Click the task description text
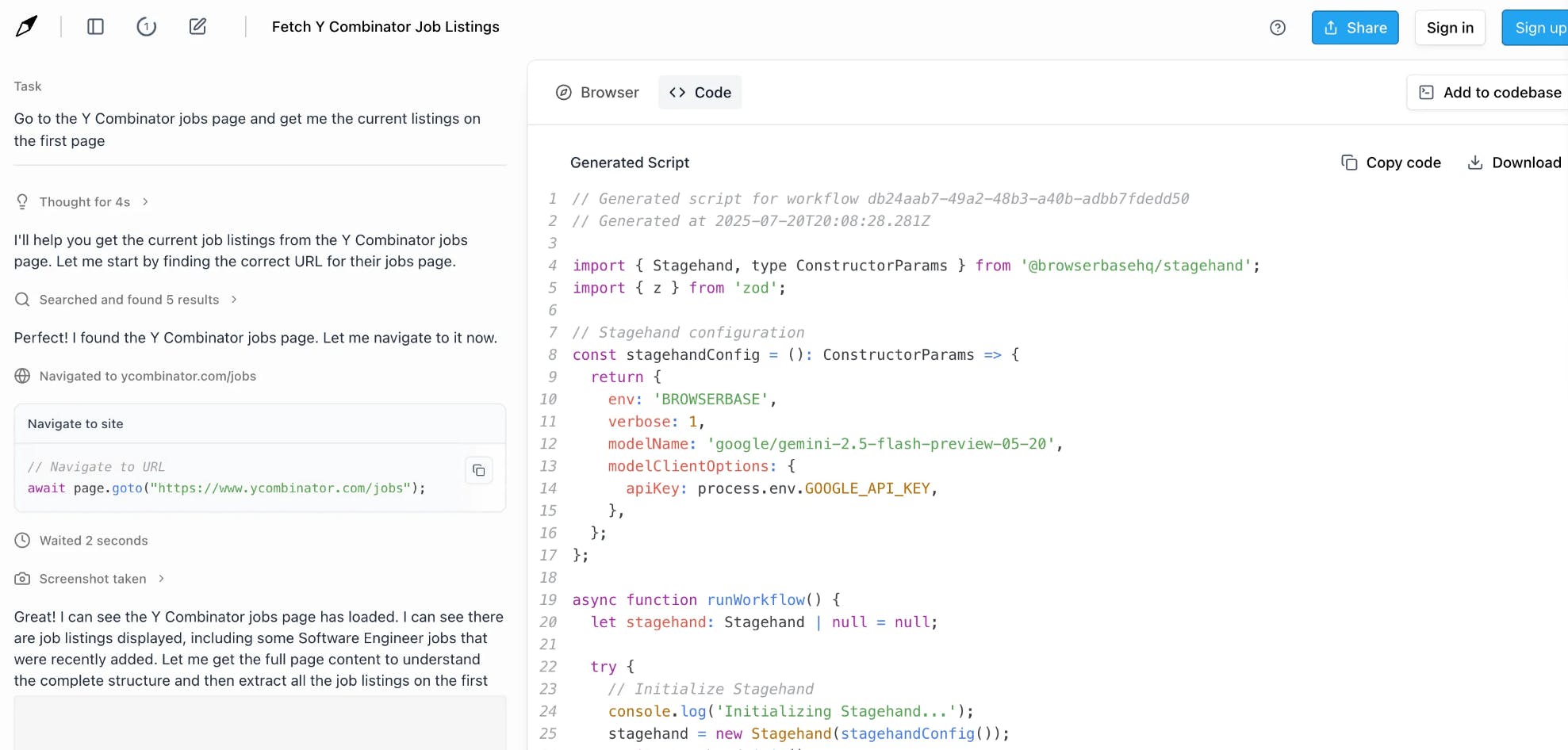Viewport: 1568px width, 750px height. point(247,129)
